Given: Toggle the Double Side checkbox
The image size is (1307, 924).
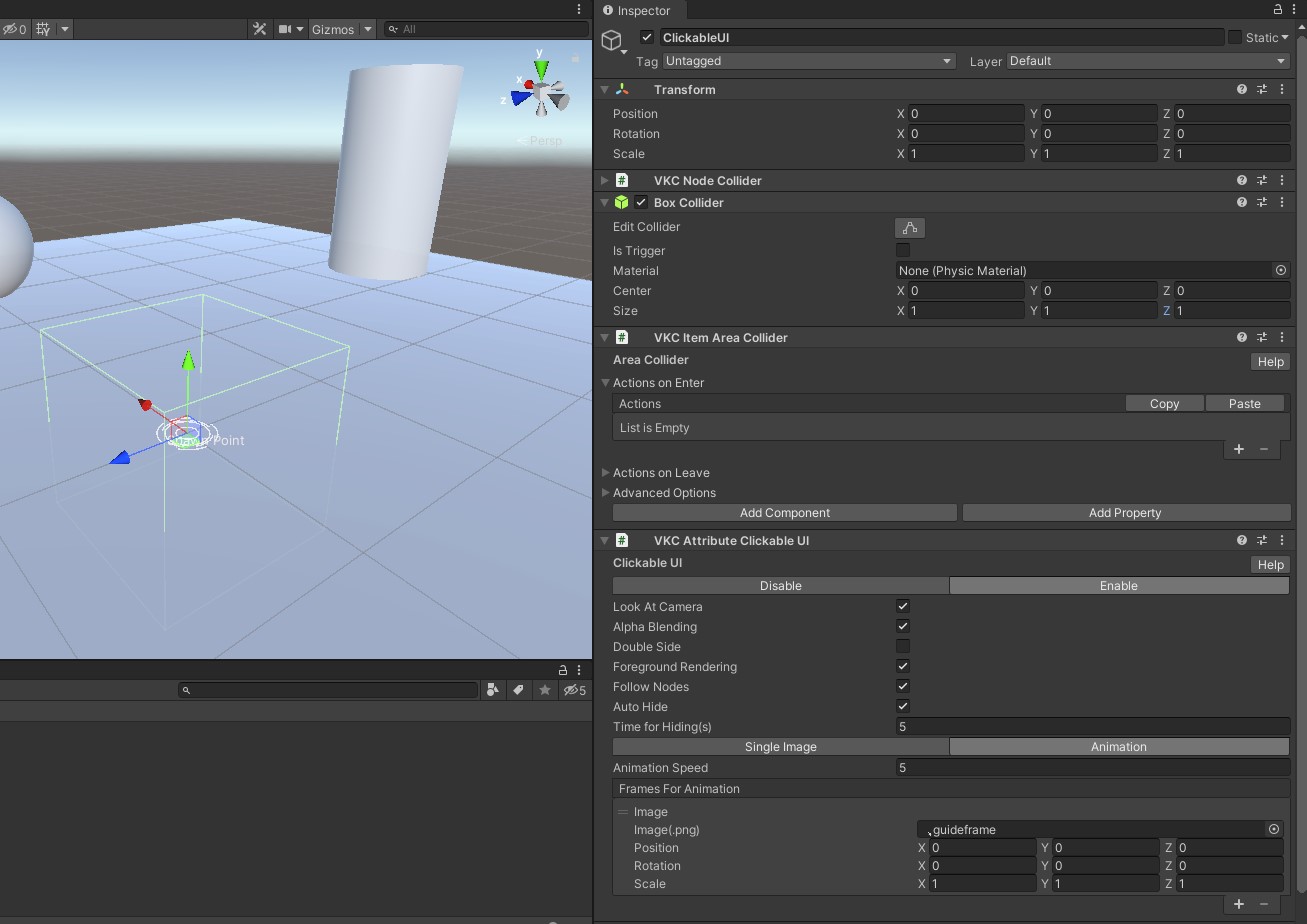Looking at the screenshot, I should (x=903, y=647).
